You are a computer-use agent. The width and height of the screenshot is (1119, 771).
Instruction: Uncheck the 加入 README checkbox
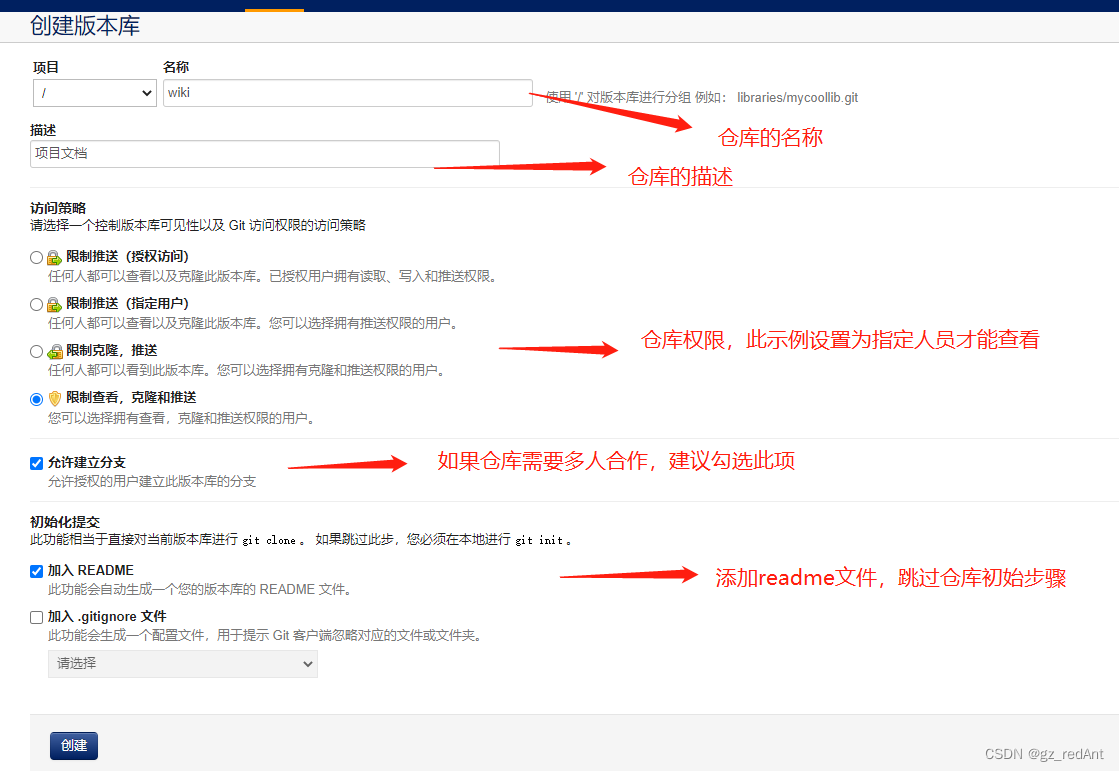(x=35, y=570)
